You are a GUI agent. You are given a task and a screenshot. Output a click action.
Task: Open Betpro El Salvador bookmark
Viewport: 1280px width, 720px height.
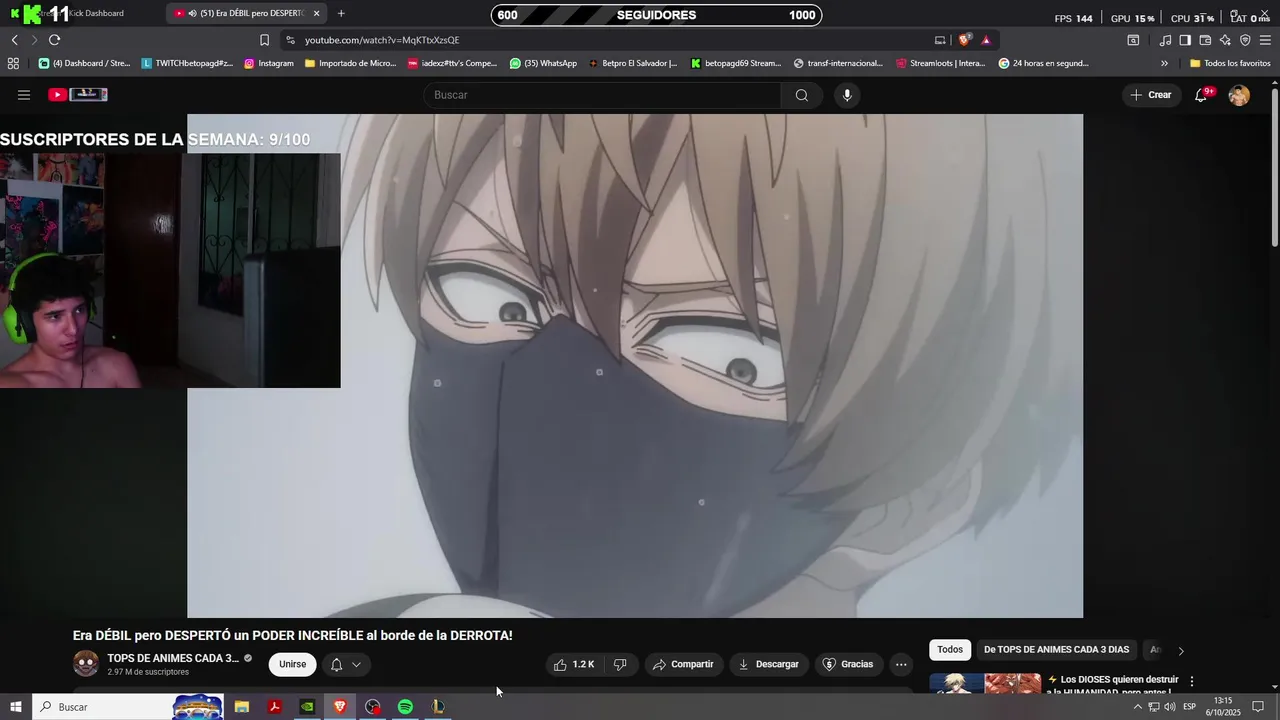point(632,63)
